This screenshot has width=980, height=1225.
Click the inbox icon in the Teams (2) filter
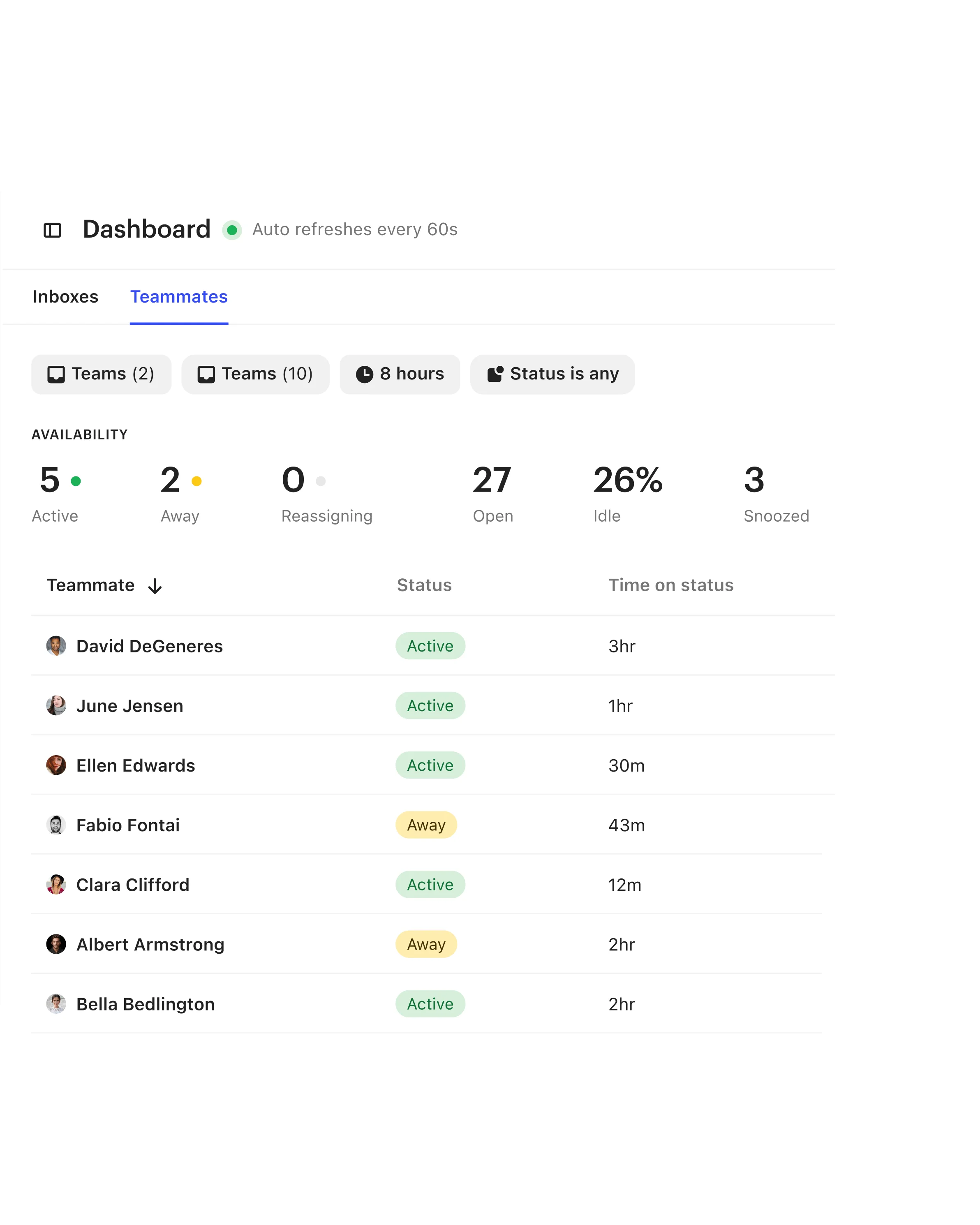(56, 374)
